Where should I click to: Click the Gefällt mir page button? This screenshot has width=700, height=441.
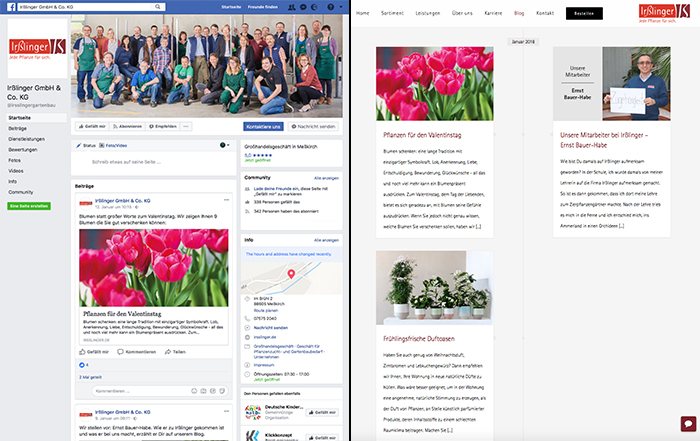tap(92, 127)
